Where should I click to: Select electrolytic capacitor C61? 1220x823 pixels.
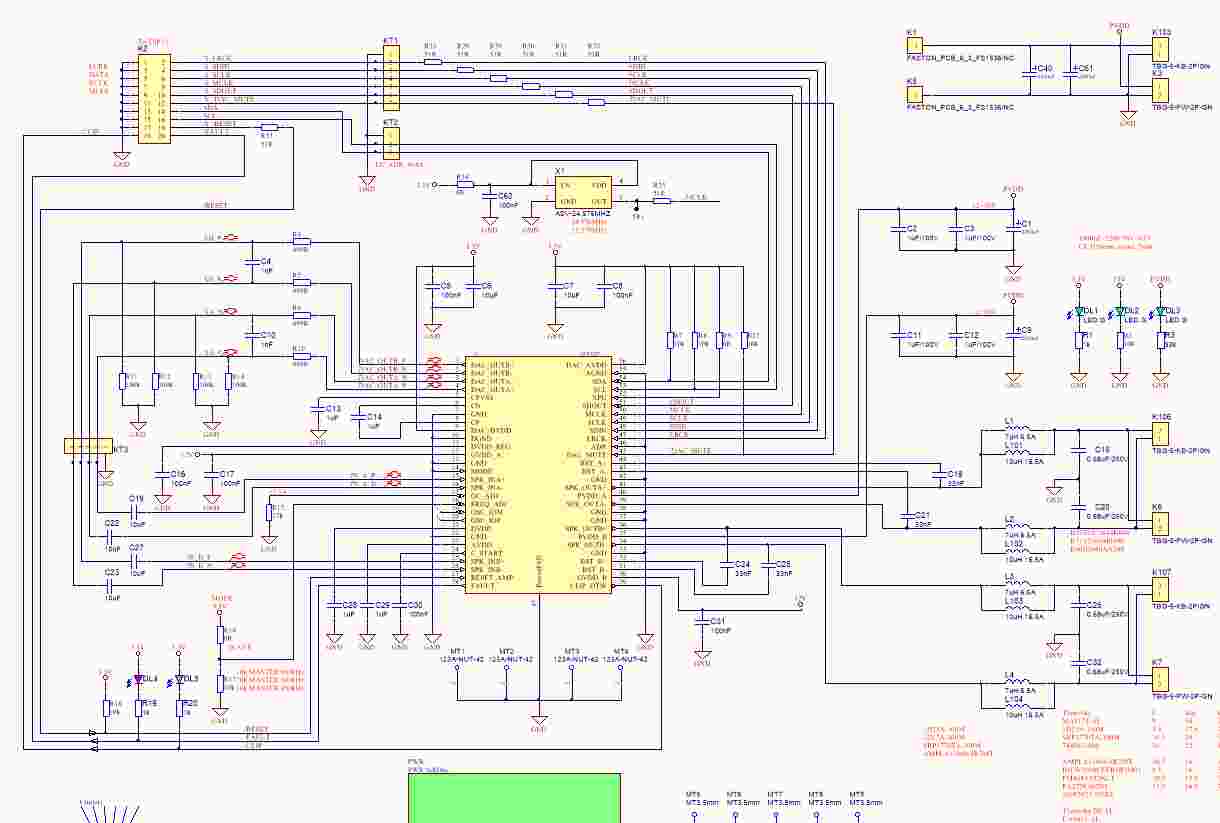point(1071,72)
